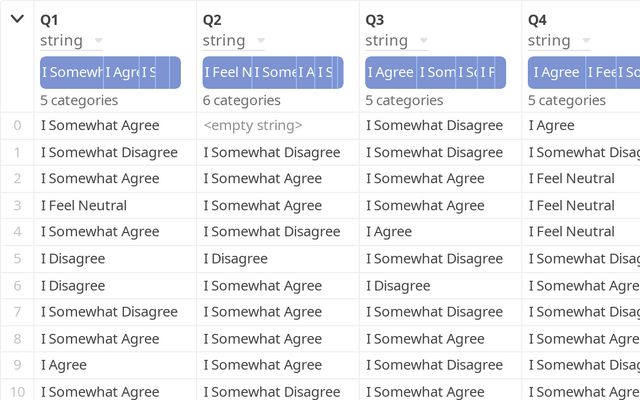This screenshot has width=640, height=400.
Task: Click Q2 'I Feel N' category bar segment
Action: [227, 73]
